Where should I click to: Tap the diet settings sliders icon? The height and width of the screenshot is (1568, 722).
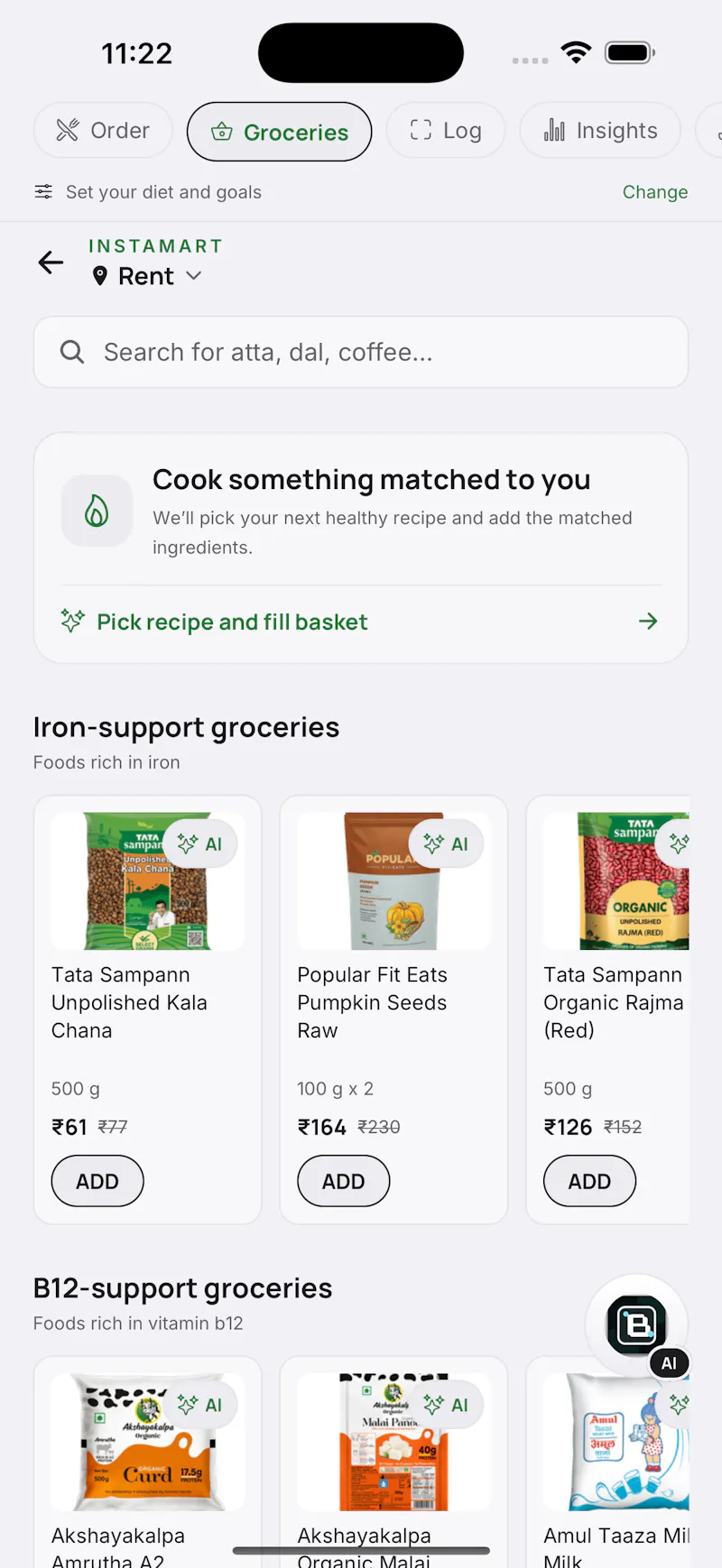(43, 191)
